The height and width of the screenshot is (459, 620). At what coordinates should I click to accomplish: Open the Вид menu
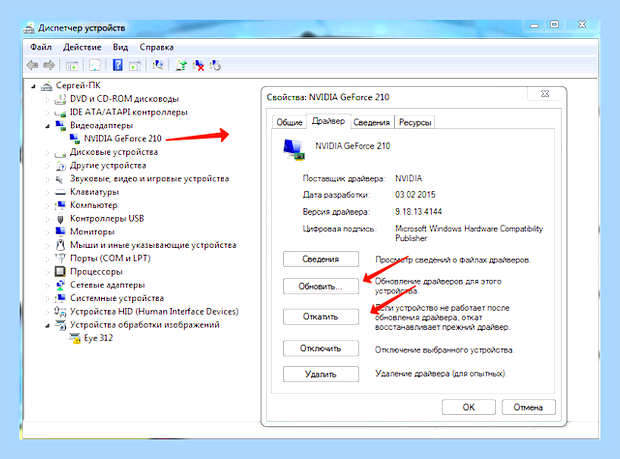pos(120,47)
